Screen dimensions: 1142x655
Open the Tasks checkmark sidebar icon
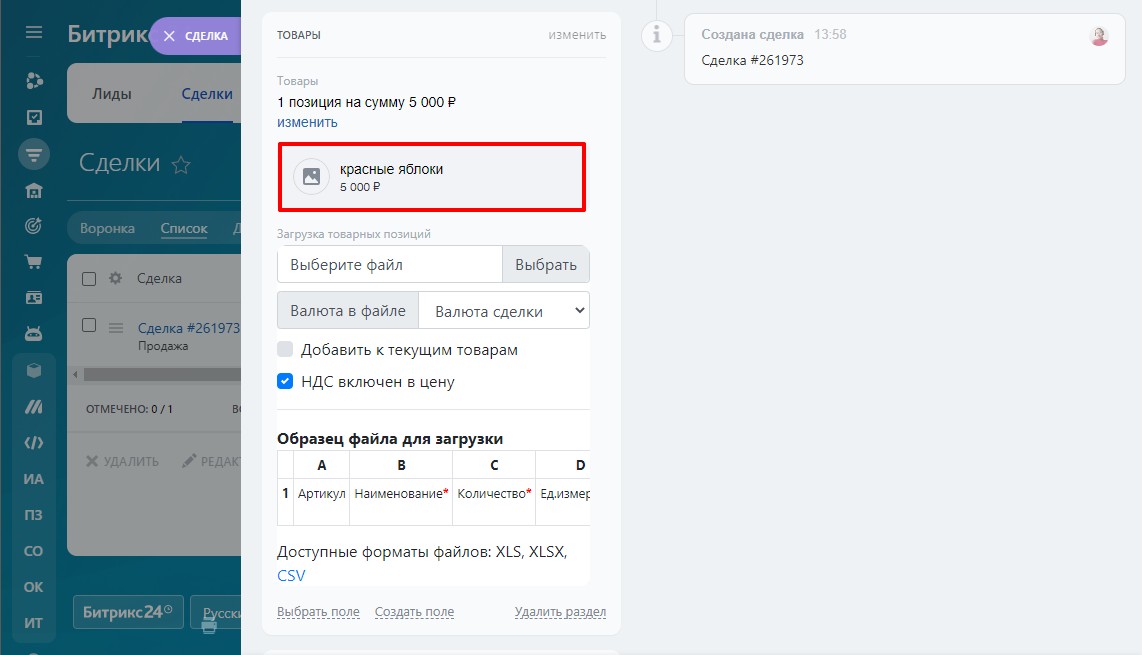tap(34, 117)
